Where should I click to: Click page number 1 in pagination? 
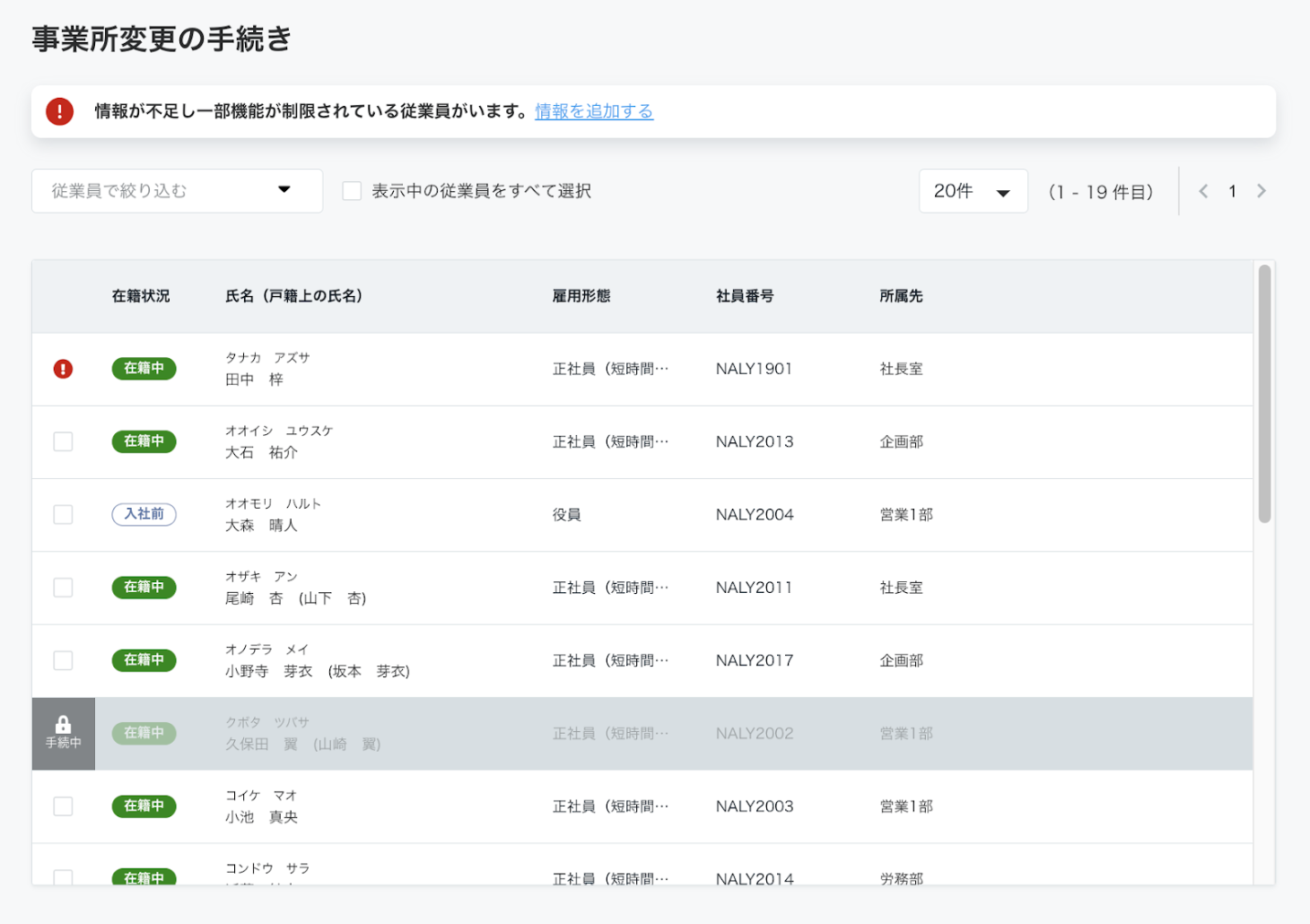click(x=1233, y=191)
